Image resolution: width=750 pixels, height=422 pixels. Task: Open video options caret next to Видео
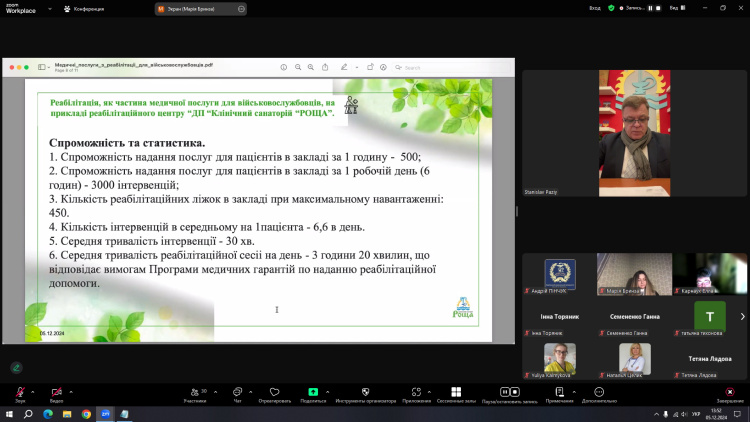[71, 392]
